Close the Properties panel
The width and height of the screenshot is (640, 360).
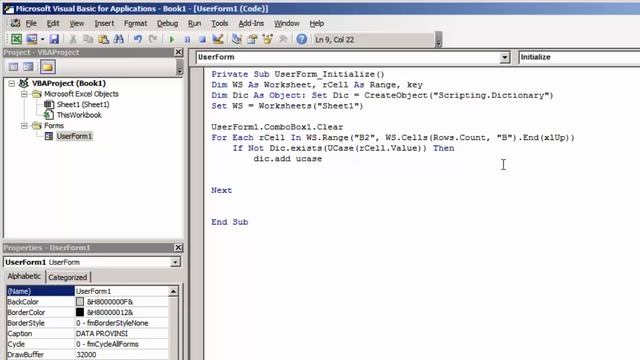[x=178, y=248]
